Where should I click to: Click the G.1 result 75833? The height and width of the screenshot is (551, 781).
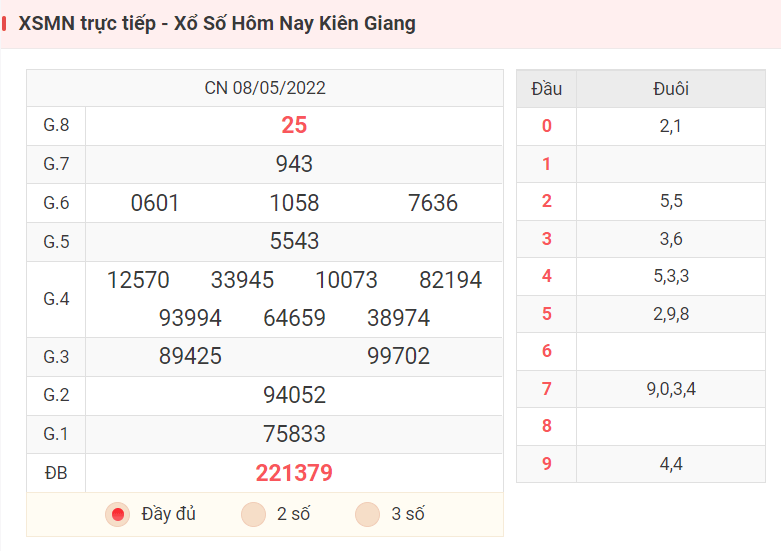[294, 434]
